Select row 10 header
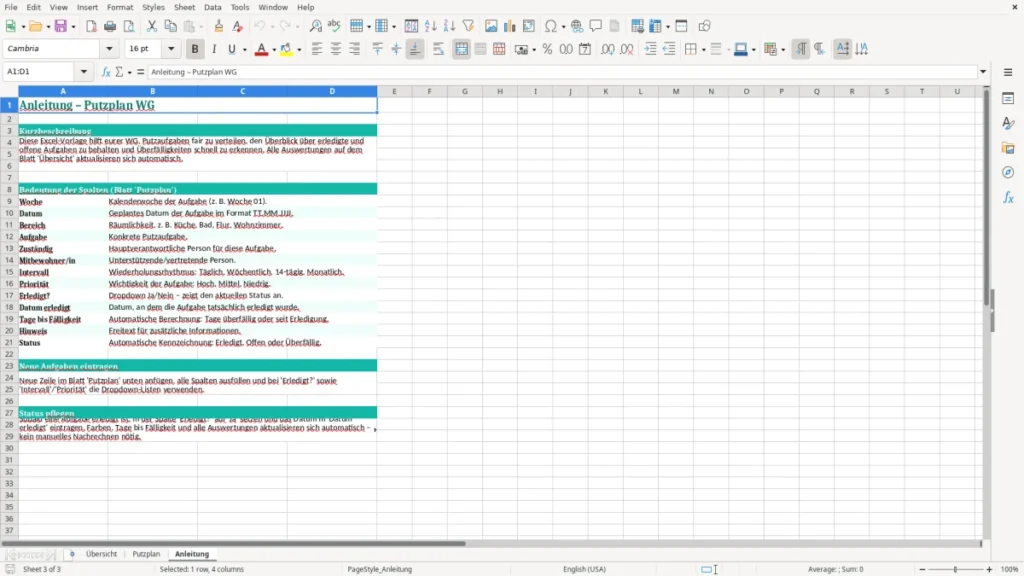Screen dimensions: 1024x576 click(9, 214)
